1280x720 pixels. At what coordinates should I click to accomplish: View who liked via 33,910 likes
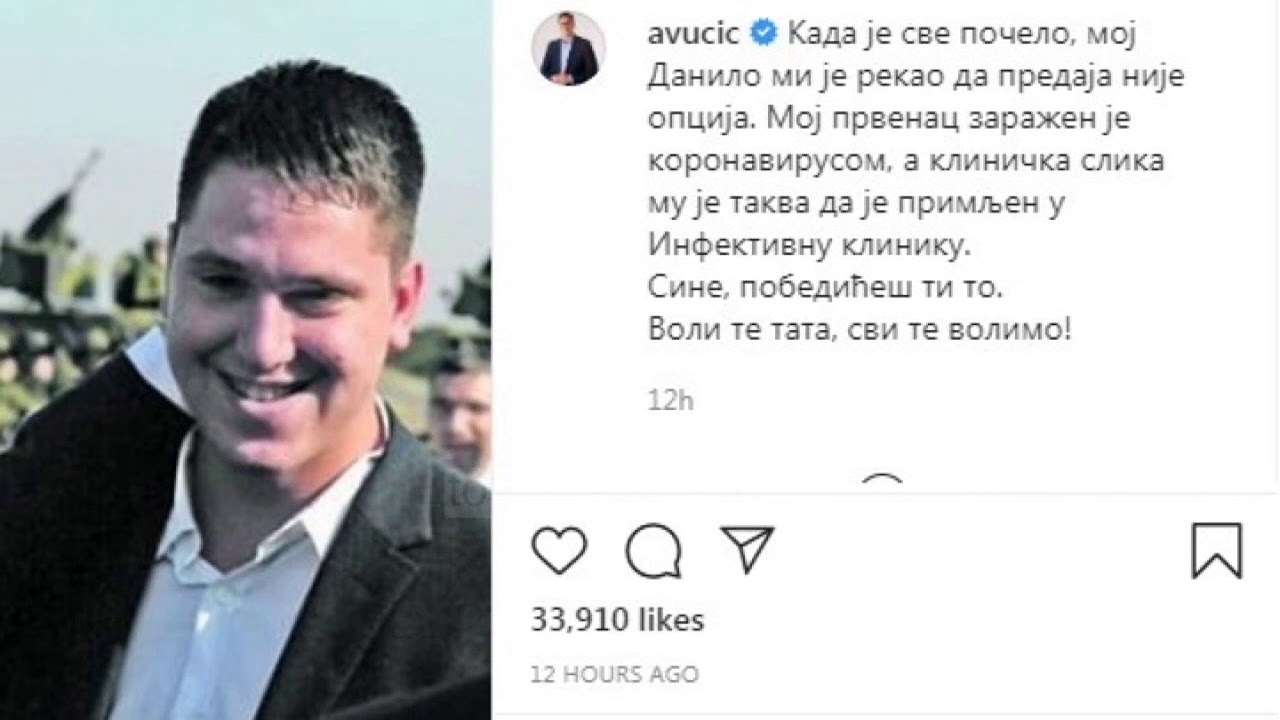pos(617,620)
